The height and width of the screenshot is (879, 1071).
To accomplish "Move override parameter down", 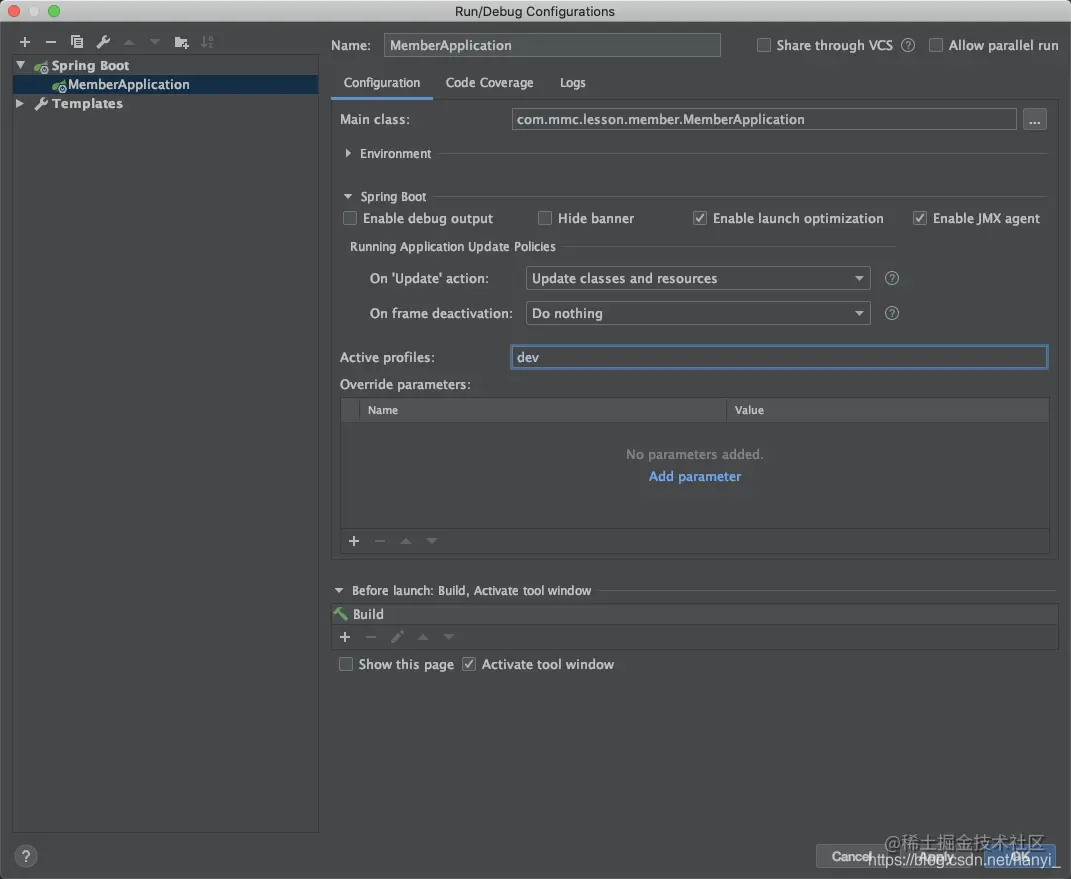I will tap(432, 541).
